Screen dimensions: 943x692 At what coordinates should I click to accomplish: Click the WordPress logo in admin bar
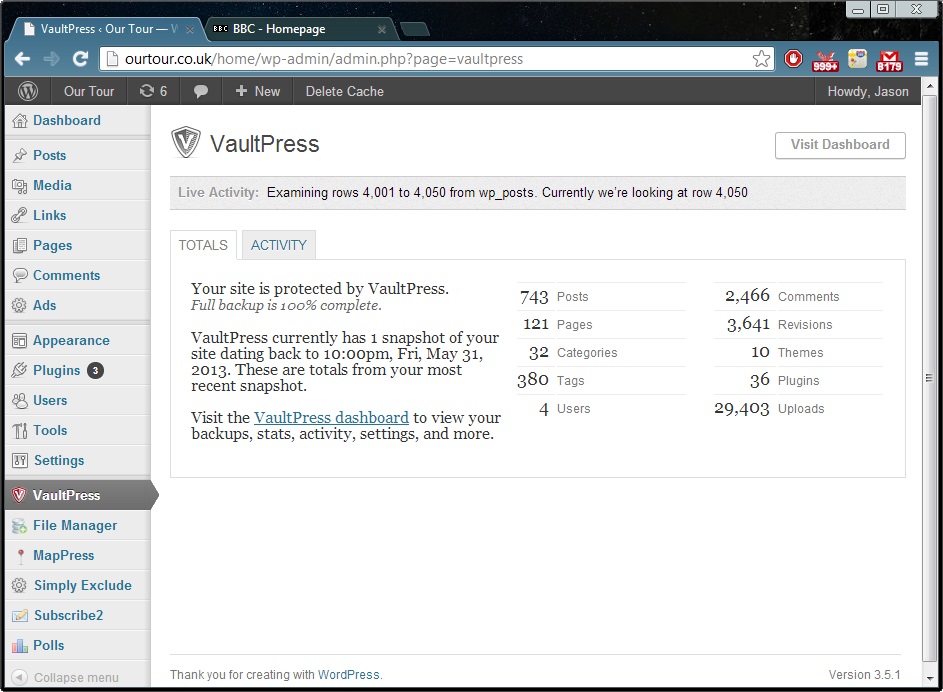click(28, 91)
